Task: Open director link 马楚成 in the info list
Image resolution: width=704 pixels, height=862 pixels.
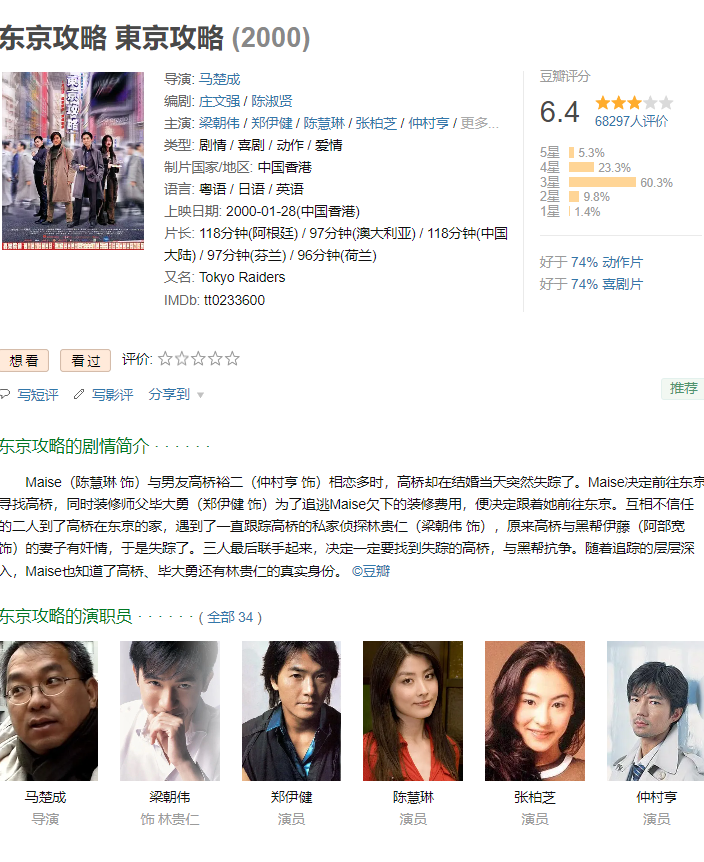Action: coord(219,79)
